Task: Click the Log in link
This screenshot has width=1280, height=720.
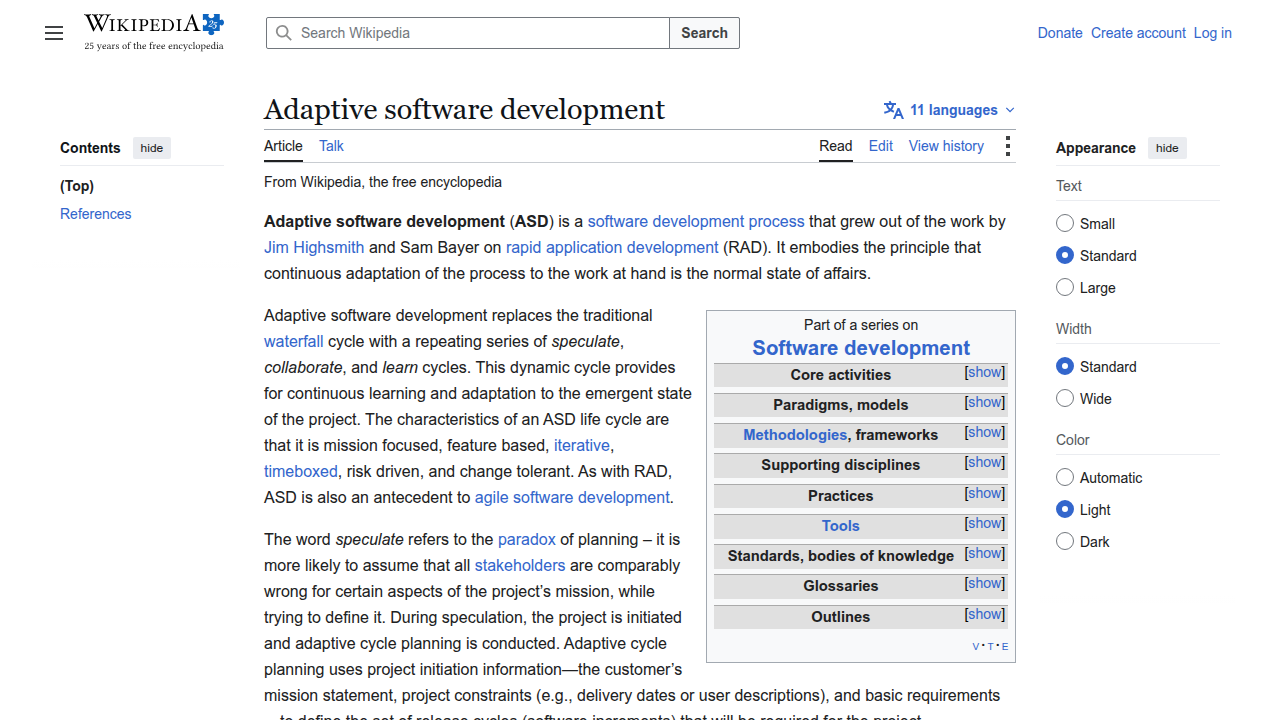Action: (1213, 33)
